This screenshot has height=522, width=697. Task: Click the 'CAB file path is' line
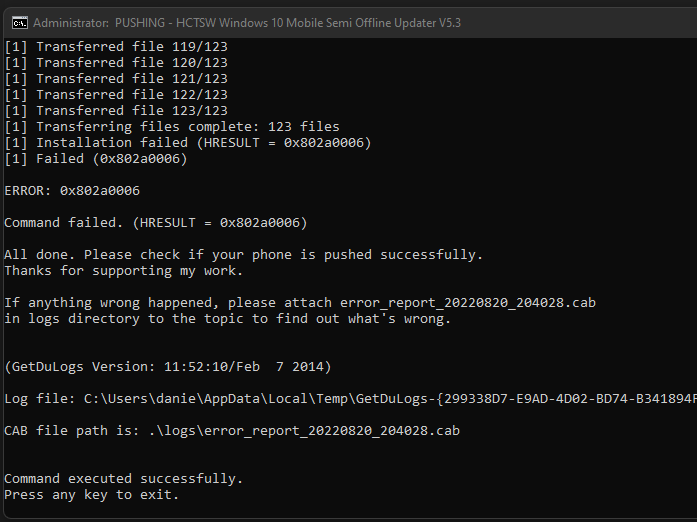[x=232, y=430]
